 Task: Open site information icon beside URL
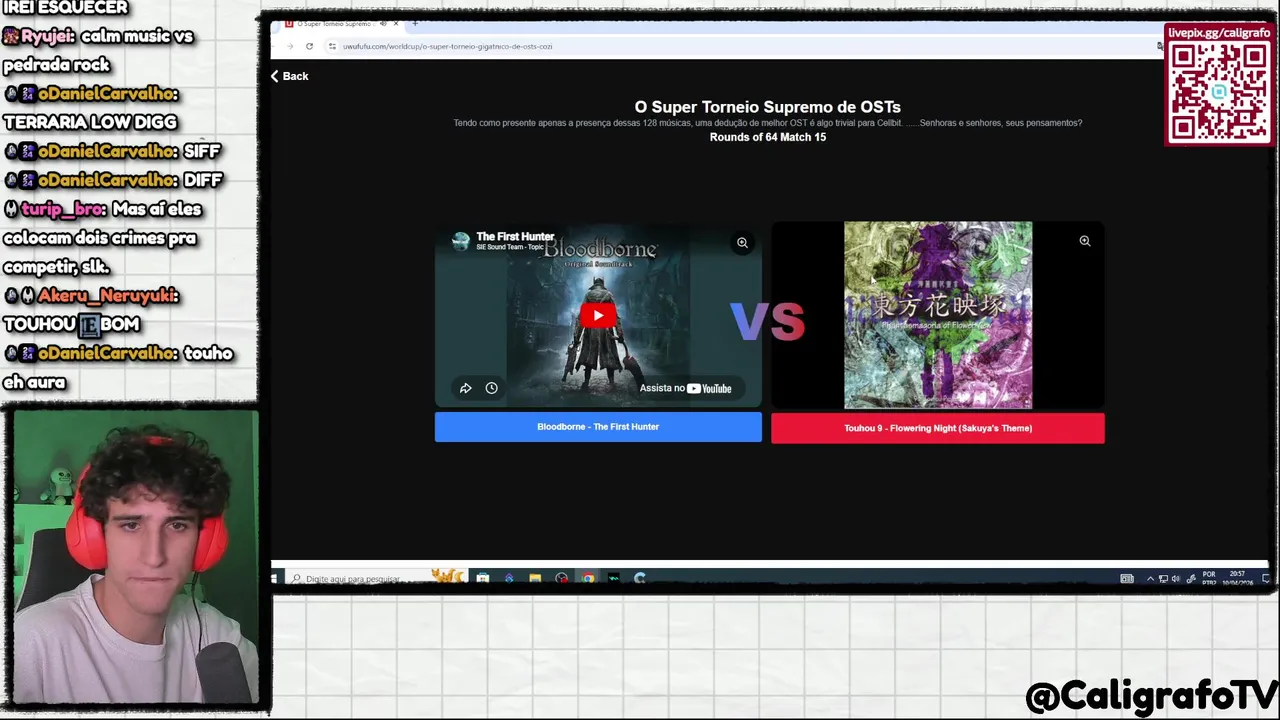[x=332, y=46]
